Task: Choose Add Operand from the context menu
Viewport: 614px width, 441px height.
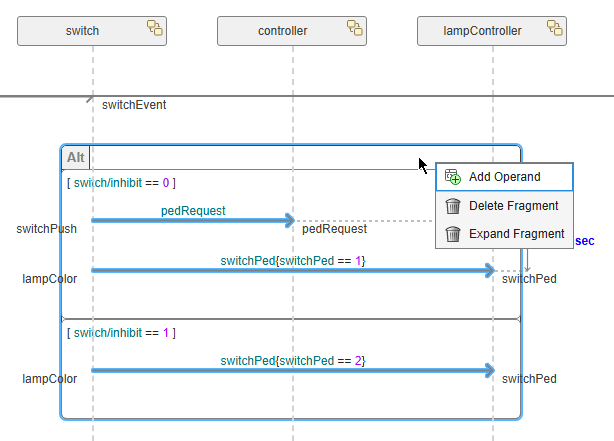Action: (x=504, y=177)
